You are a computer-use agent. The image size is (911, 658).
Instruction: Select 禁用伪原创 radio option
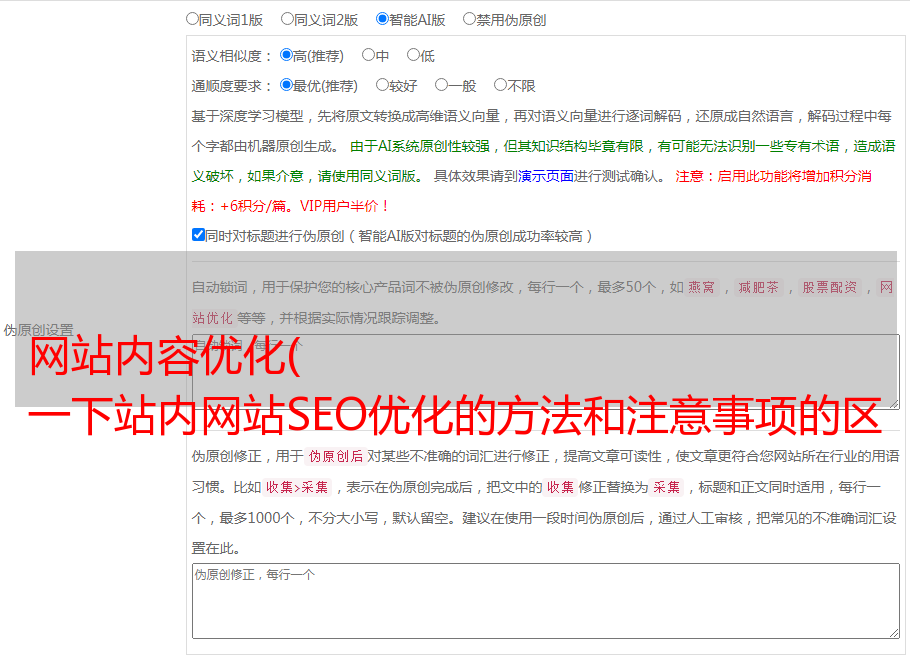point(469,19)
